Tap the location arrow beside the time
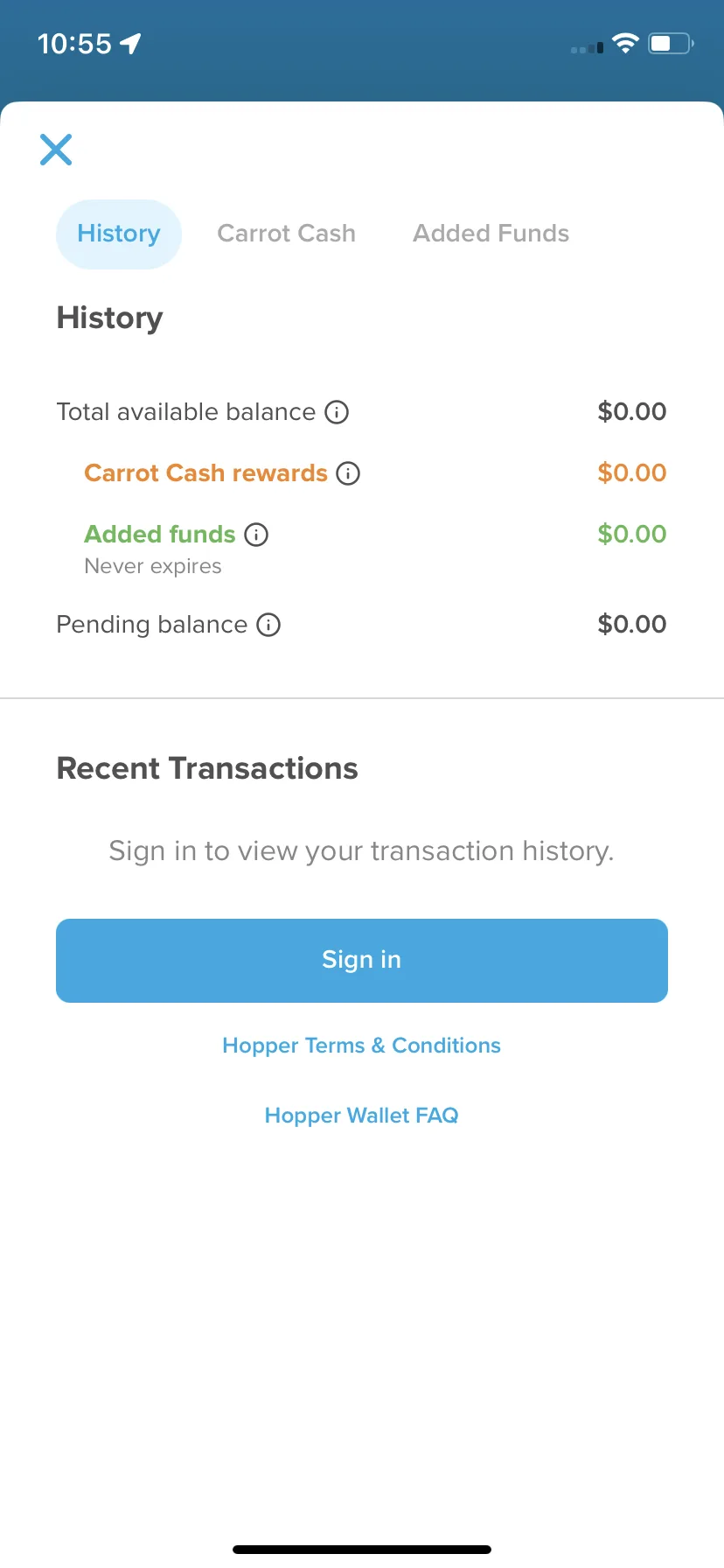This screenshot has width=724, height=1568. [130, 44]
